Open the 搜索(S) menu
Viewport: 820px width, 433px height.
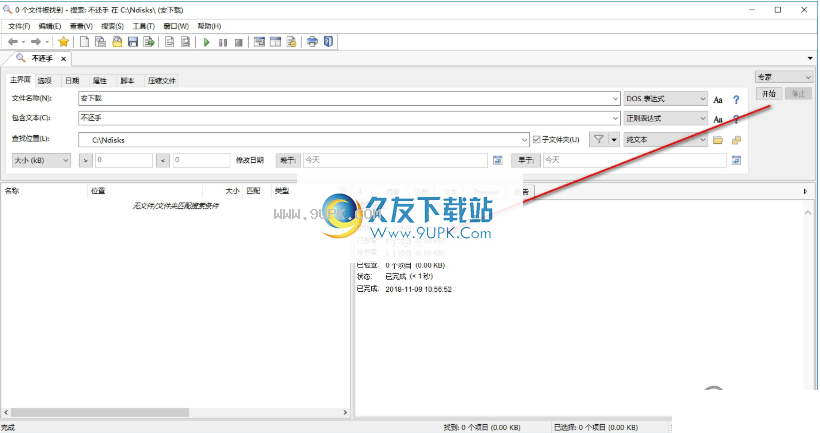point(112,26)
